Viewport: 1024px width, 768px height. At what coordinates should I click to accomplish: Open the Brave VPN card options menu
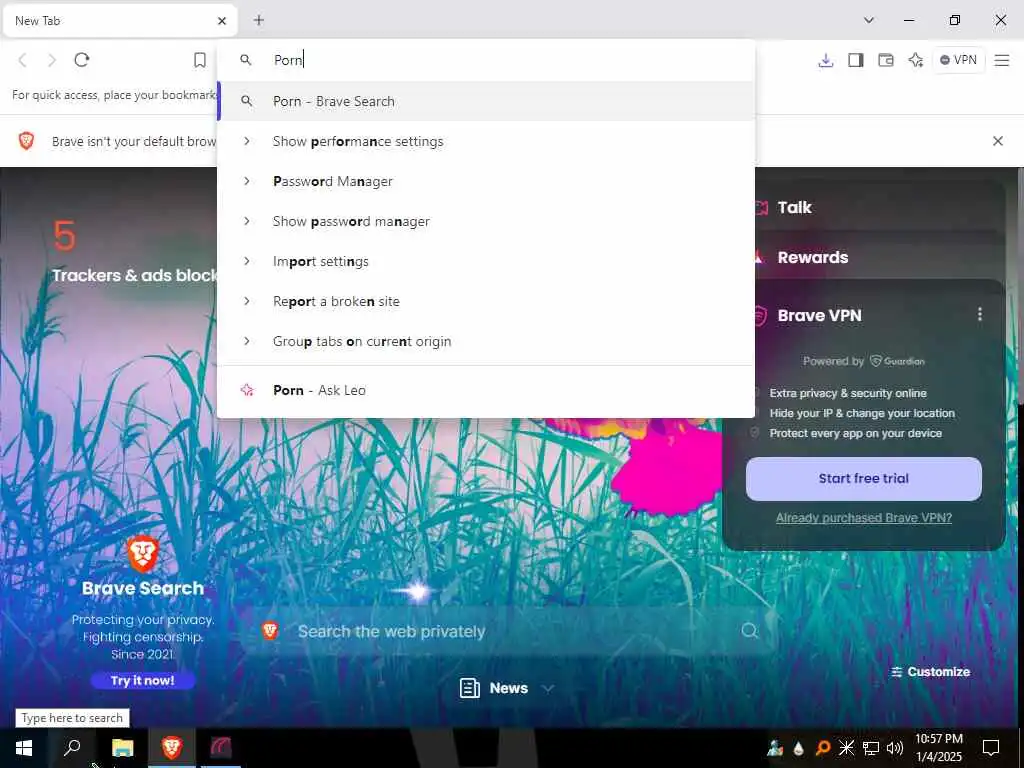click(x=980, y=314)
